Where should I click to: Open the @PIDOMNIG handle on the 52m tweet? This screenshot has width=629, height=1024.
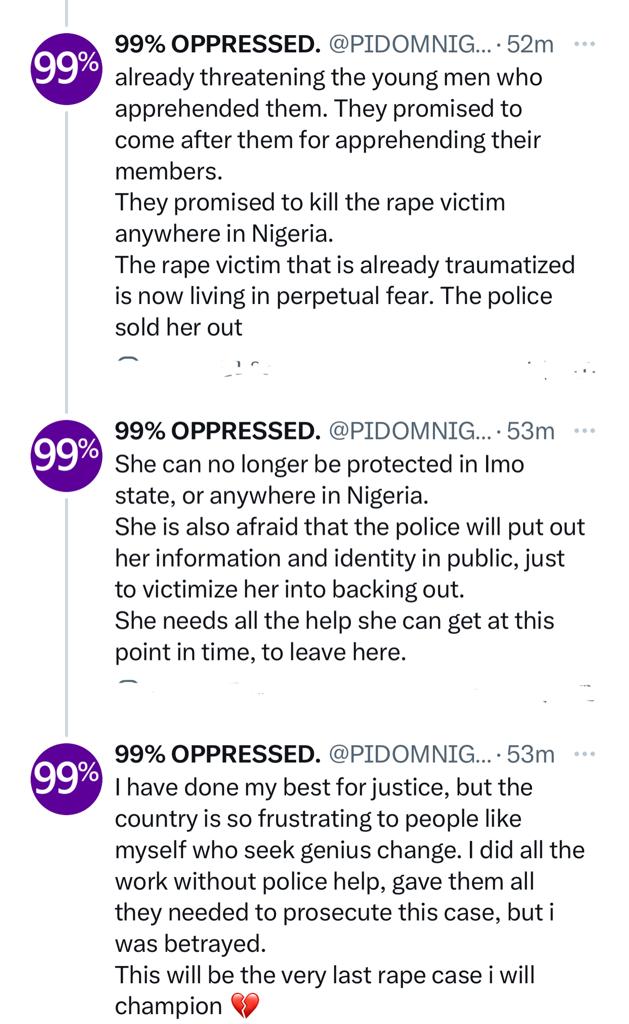[409, 45]
